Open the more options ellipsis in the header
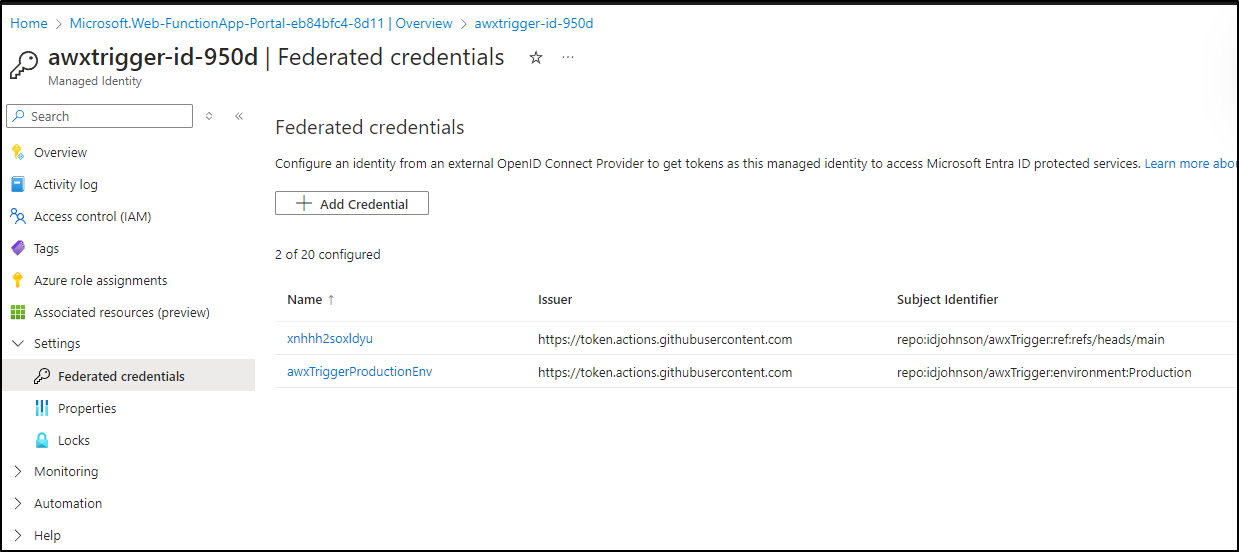 (568, 58)
